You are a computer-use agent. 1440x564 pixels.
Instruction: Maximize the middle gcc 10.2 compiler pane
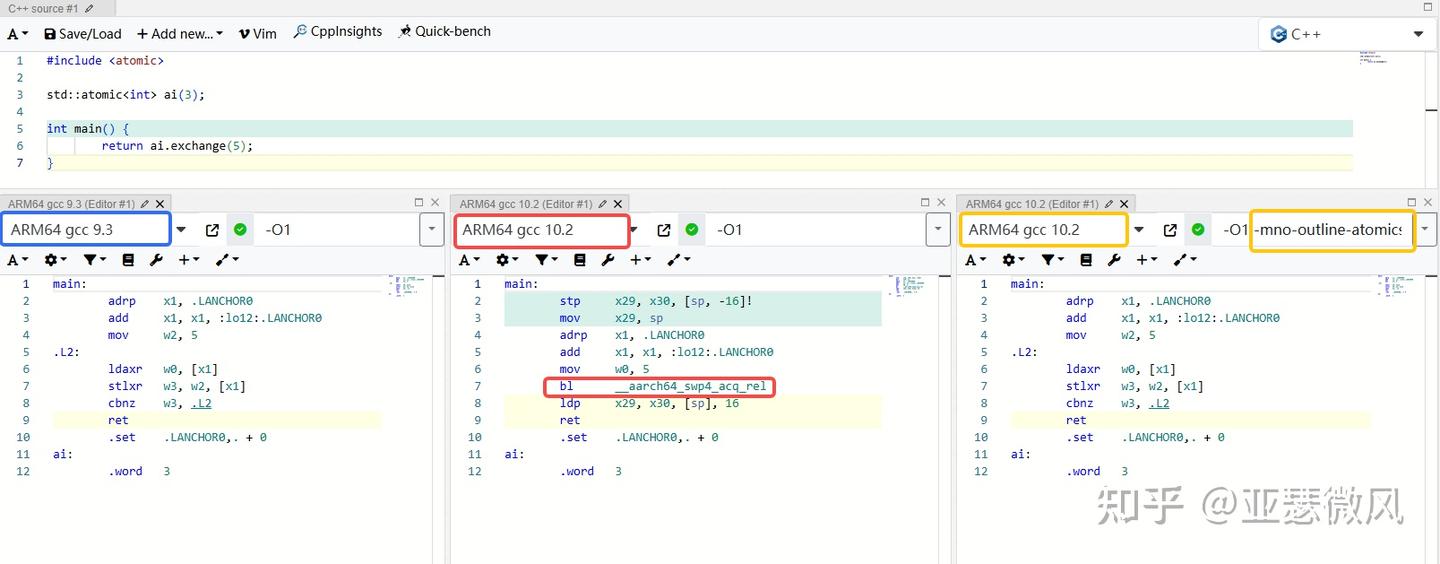925,202
